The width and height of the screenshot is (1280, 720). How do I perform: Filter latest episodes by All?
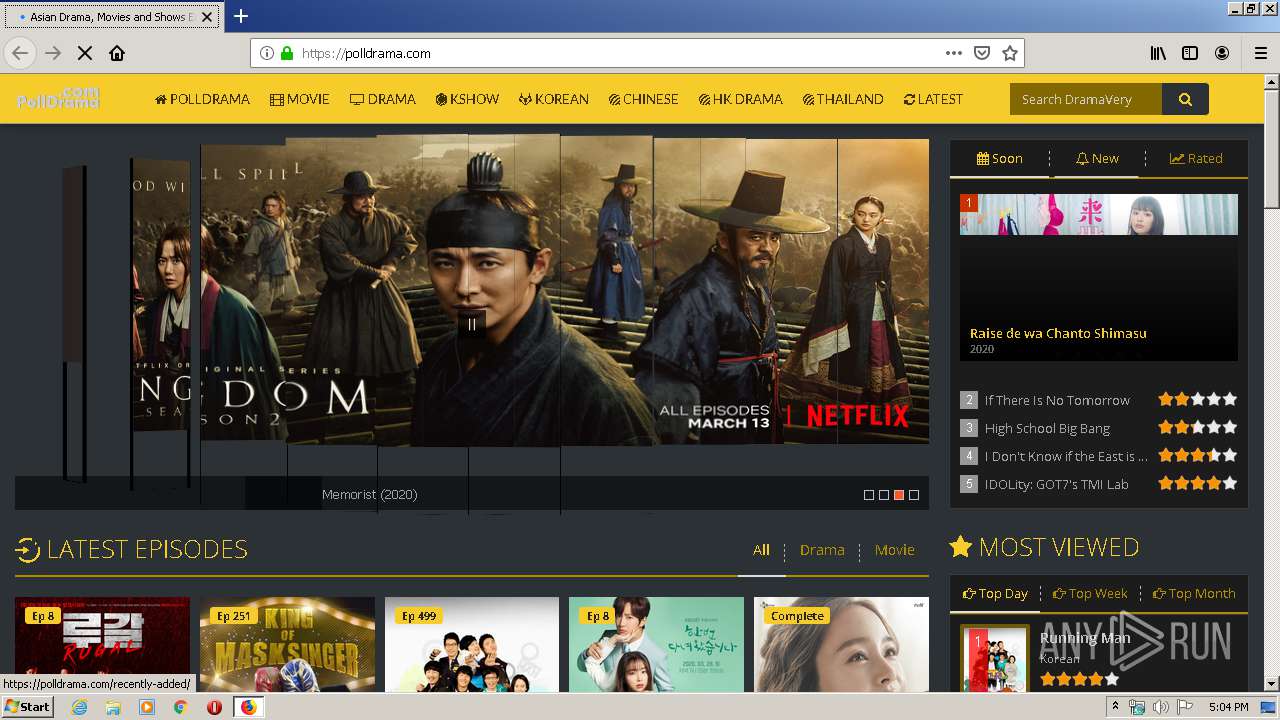click(762, 549)
